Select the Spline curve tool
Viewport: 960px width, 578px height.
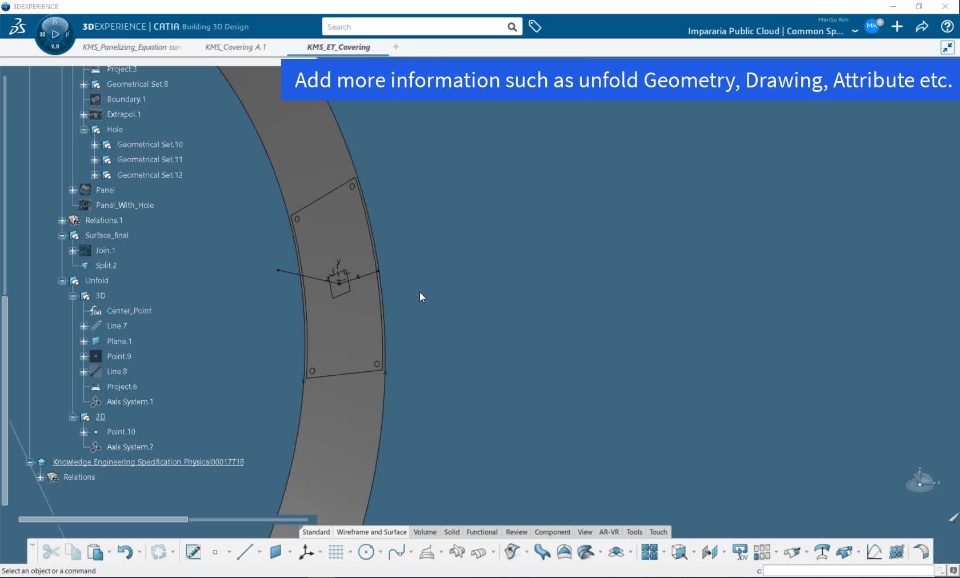click(396, 552)
